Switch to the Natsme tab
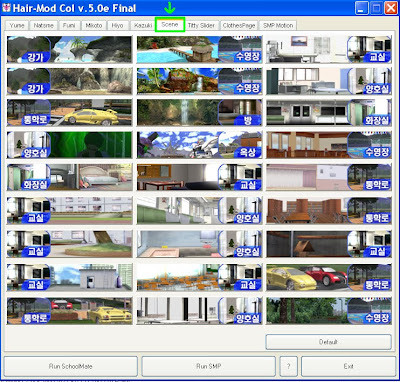Image resolution: width=400 pixels, height=382 pixels. 43,25
